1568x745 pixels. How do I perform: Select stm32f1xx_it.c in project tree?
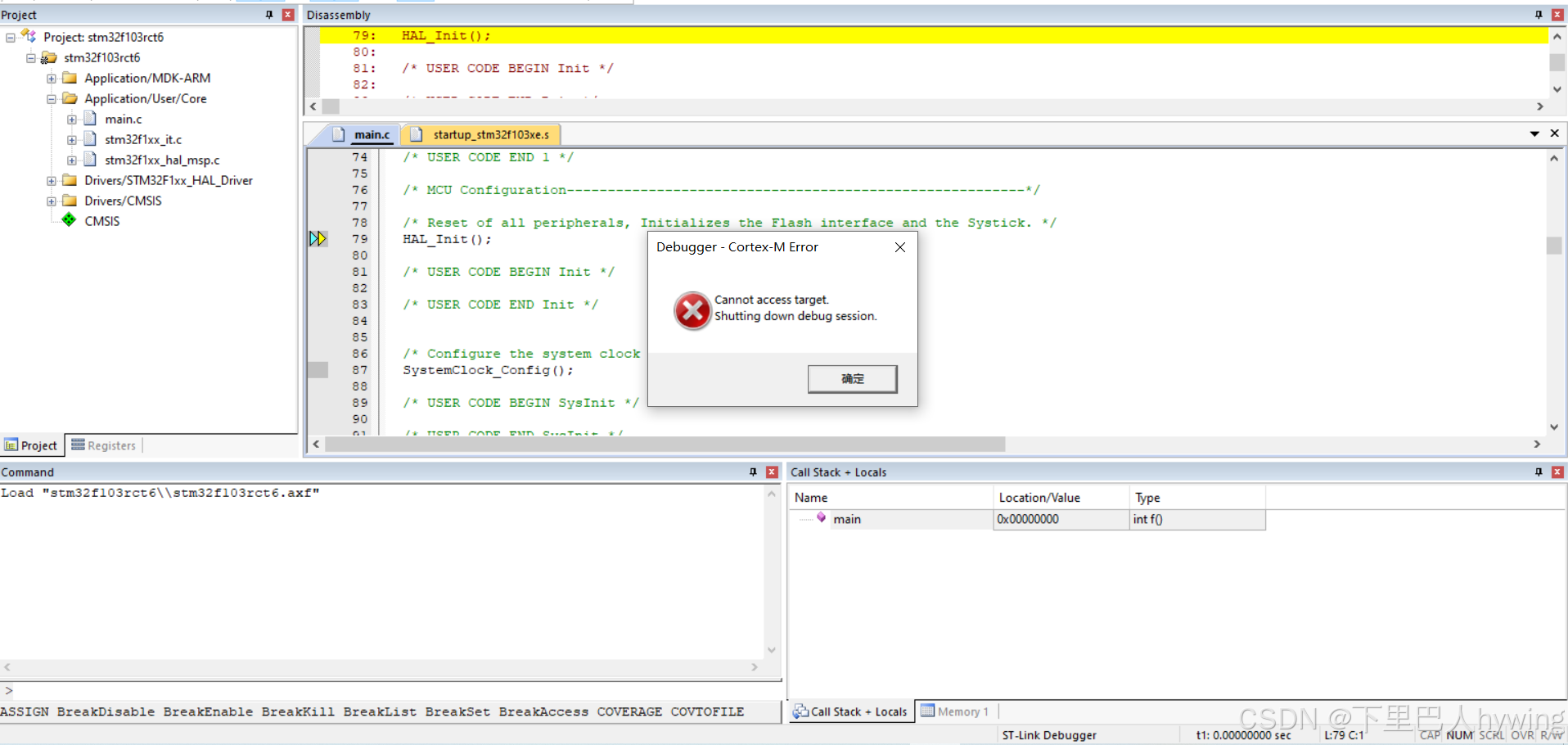143,140
